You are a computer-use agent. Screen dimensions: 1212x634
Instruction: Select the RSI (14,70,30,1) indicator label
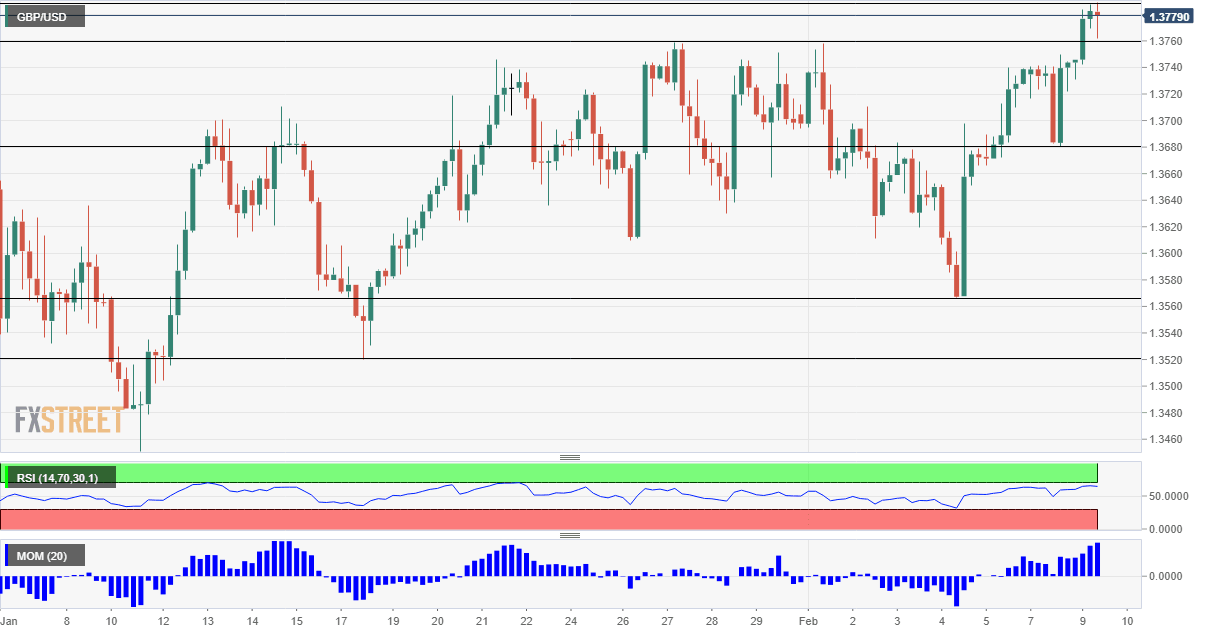pos(59,477)
